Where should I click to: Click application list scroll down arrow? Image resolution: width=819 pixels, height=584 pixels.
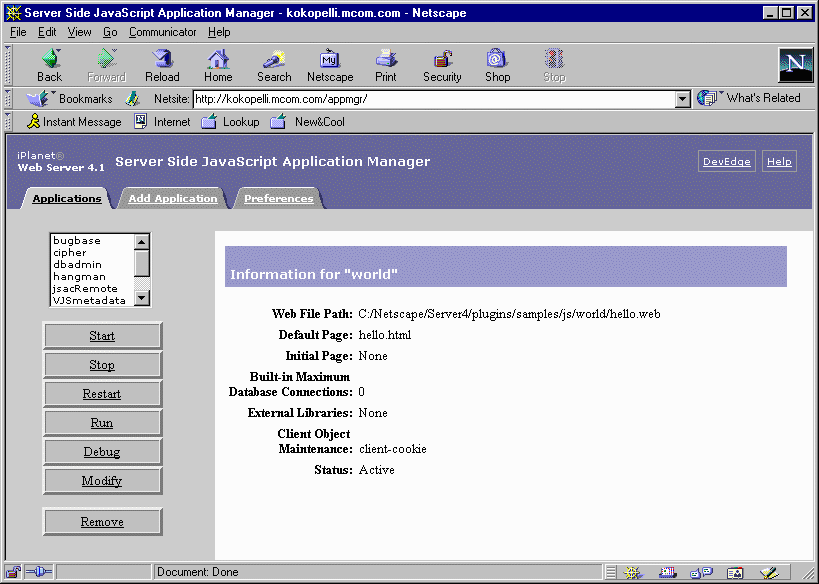coord(142,298)
